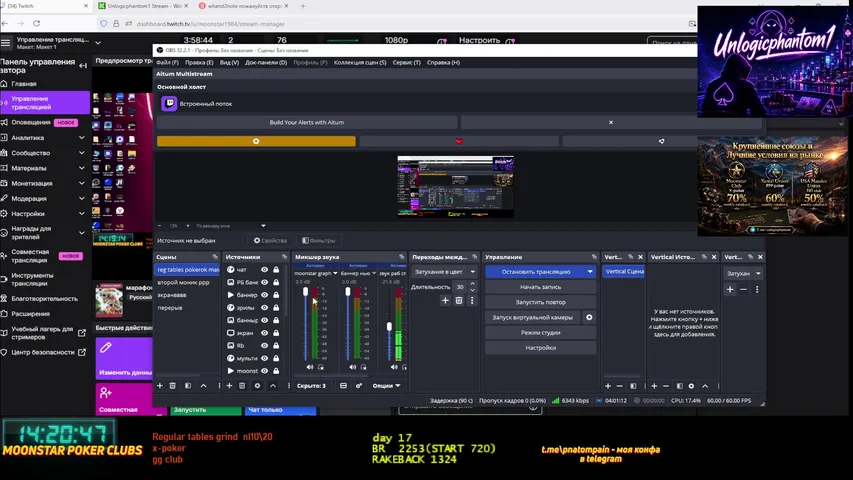Image resolution: width=853 pixels, height=480 pixels.
Task: Add a vertical scene with the plus icon
Action: [608, 386]
